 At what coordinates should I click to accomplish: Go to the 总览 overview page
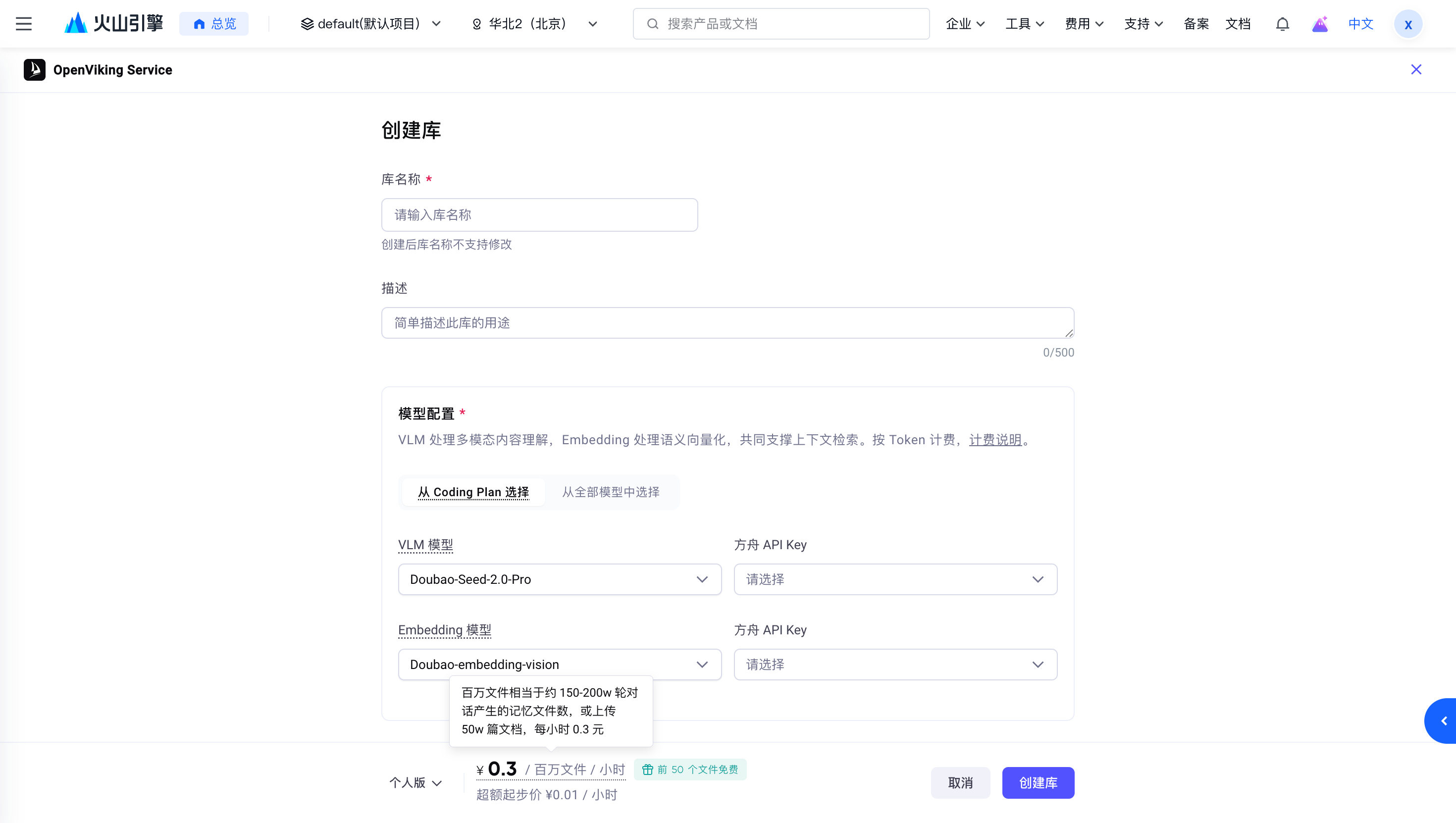pyautogui.click(x=214, y=24)
